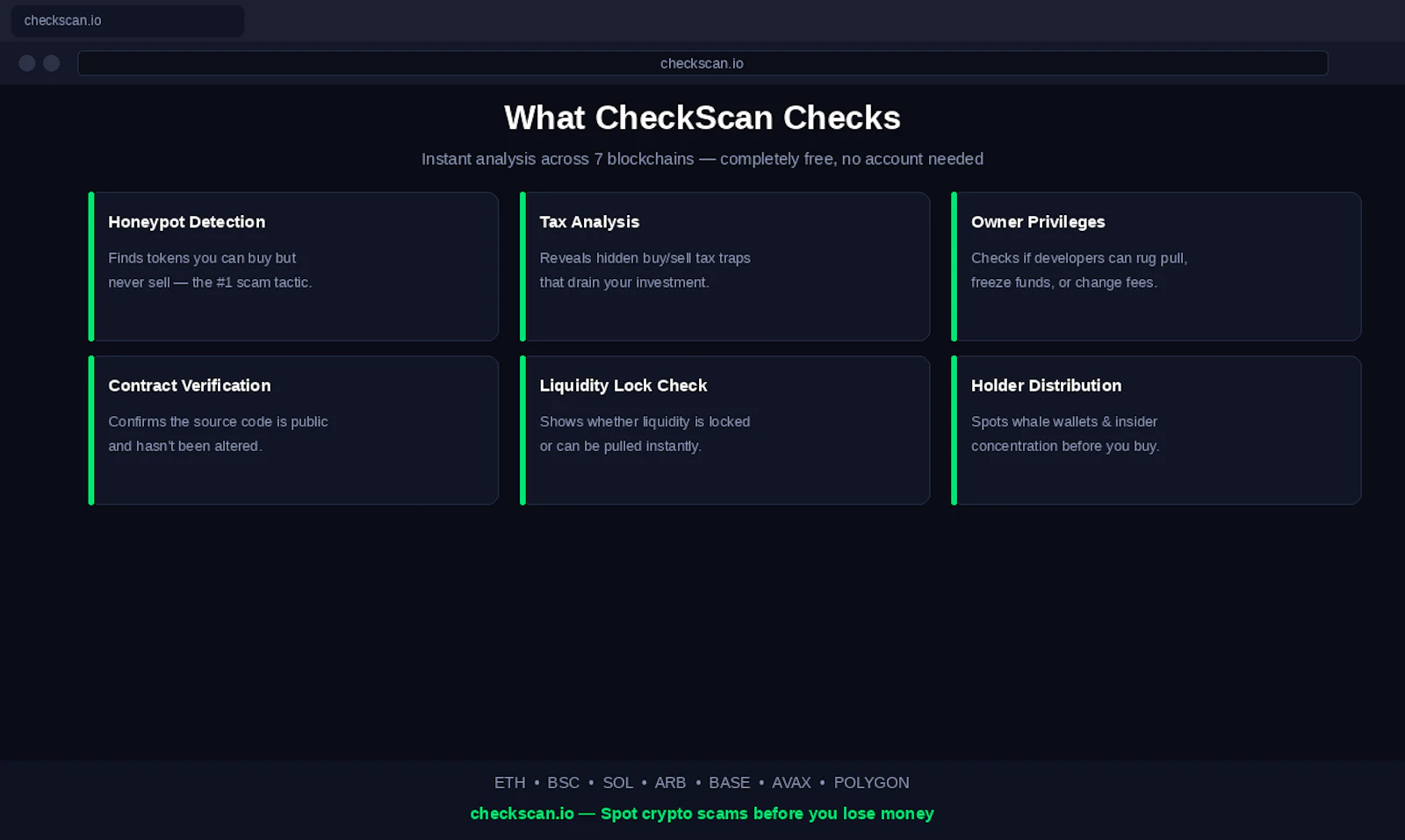Viewport: 1405px width, 840px height.
Task: Open the Contract Verification card title
Action: point(190,385)
